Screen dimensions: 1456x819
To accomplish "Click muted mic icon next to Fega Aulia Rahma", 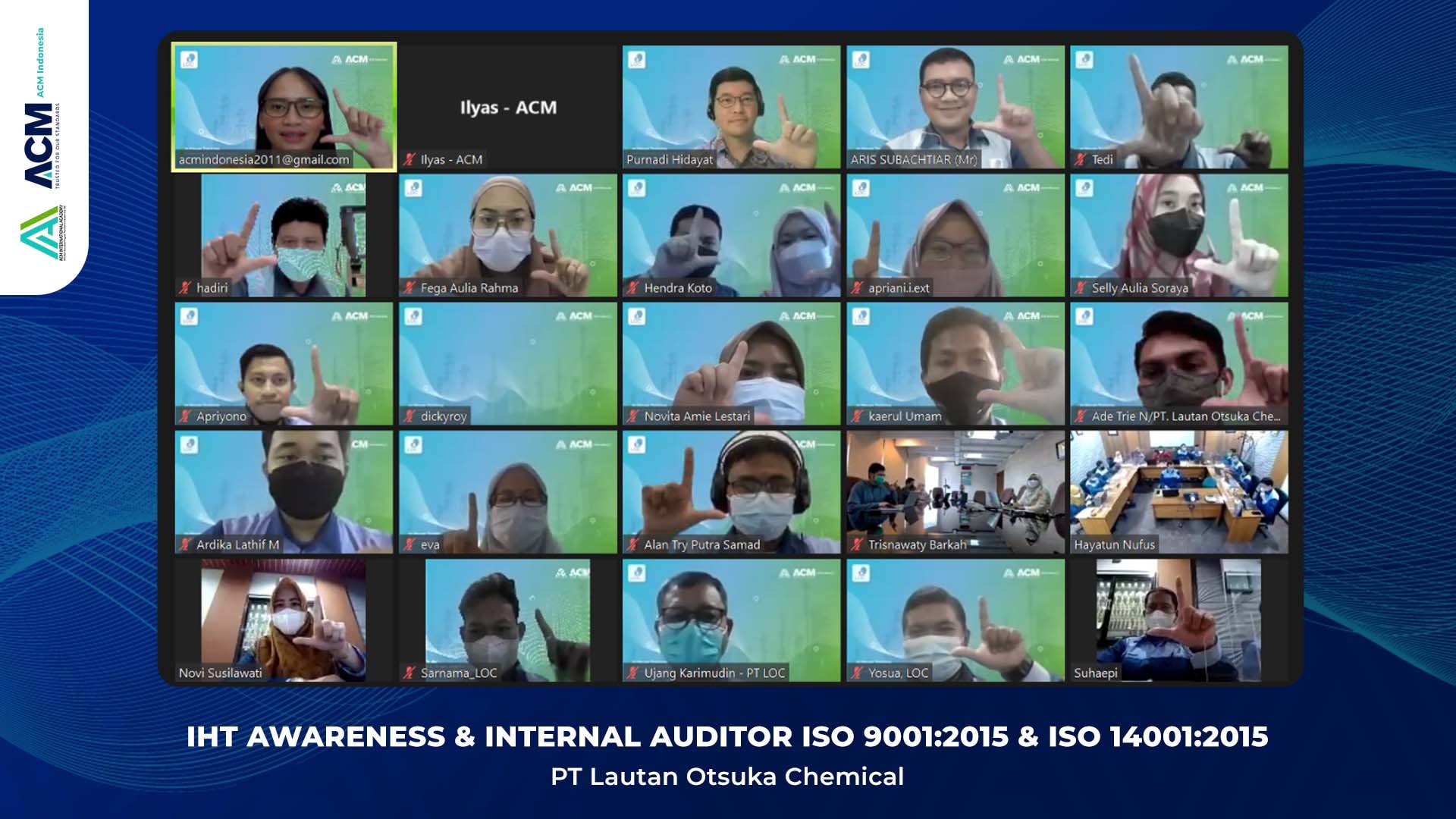I will (x=409, y=287).
